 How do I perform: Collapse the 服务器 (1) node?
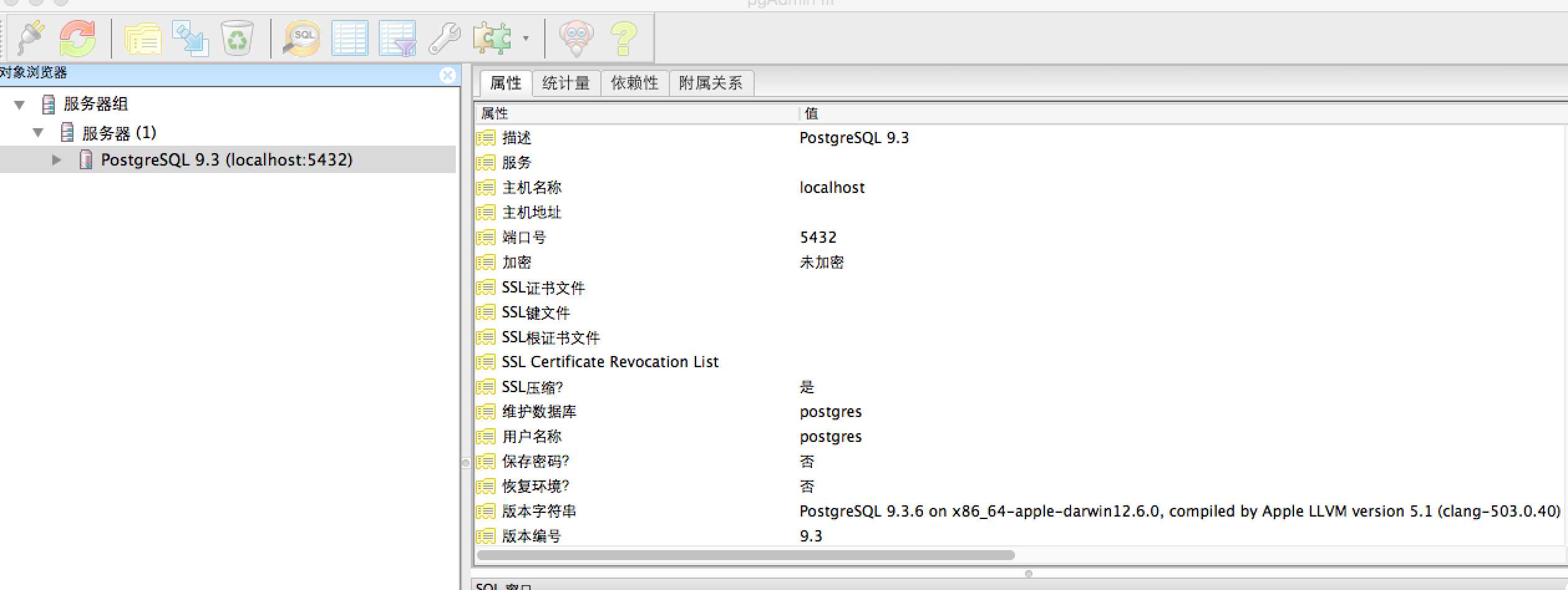[x=39, y=133]
